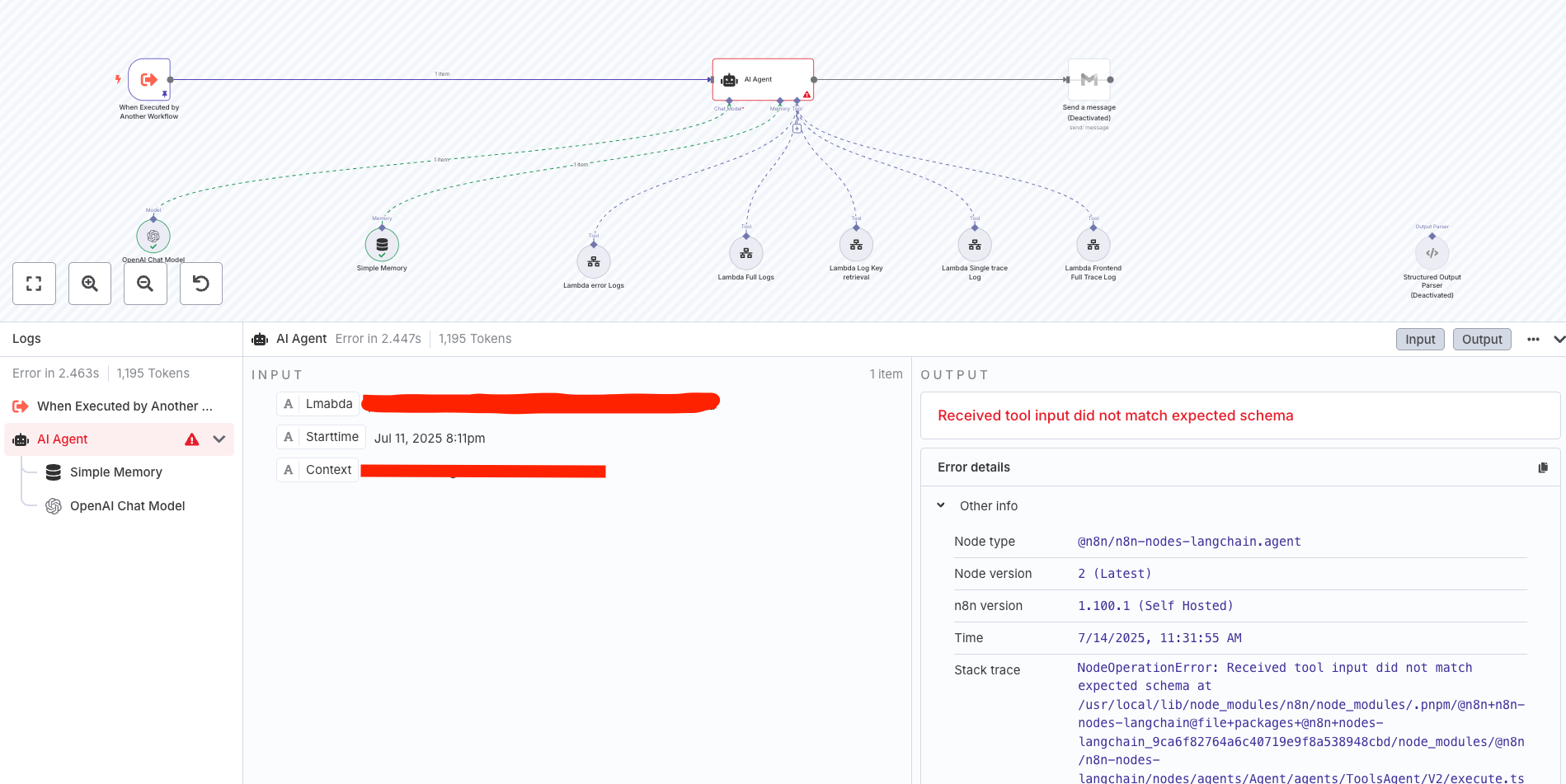Click the 1,195 Tokens text in Logs sidebar
Viewport: 1566px width, 784px height.
click(153, 373)
